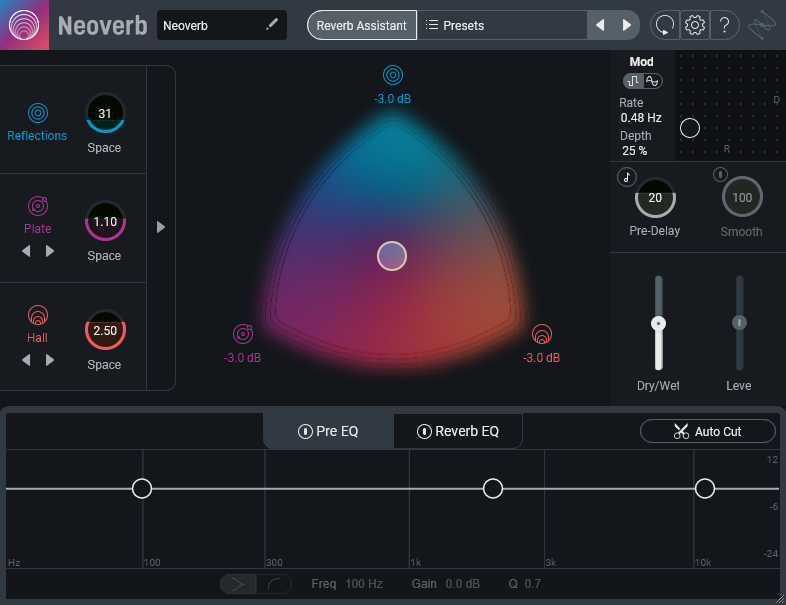Image resolution: width=786 pixels, height=605 pixels.
Task: Open the Presets browser
Action: tap(455, 25)
